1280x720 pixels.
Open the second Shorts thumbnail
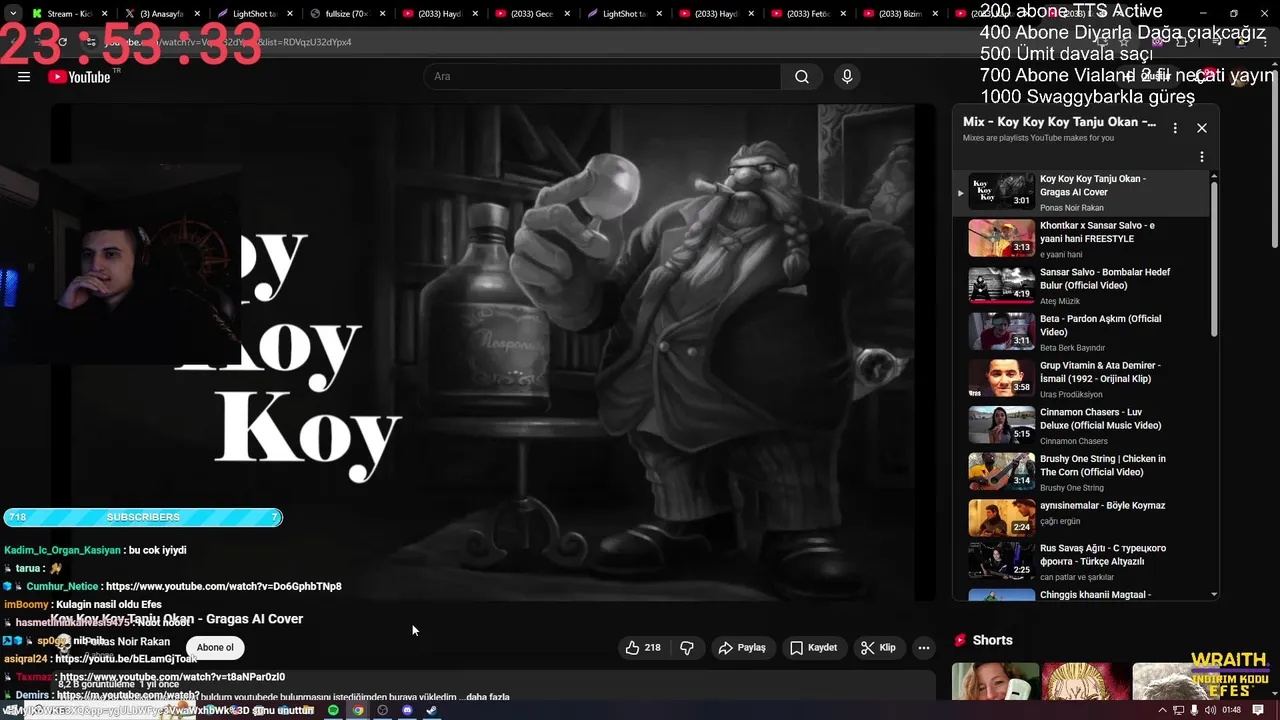(1085, 681)
